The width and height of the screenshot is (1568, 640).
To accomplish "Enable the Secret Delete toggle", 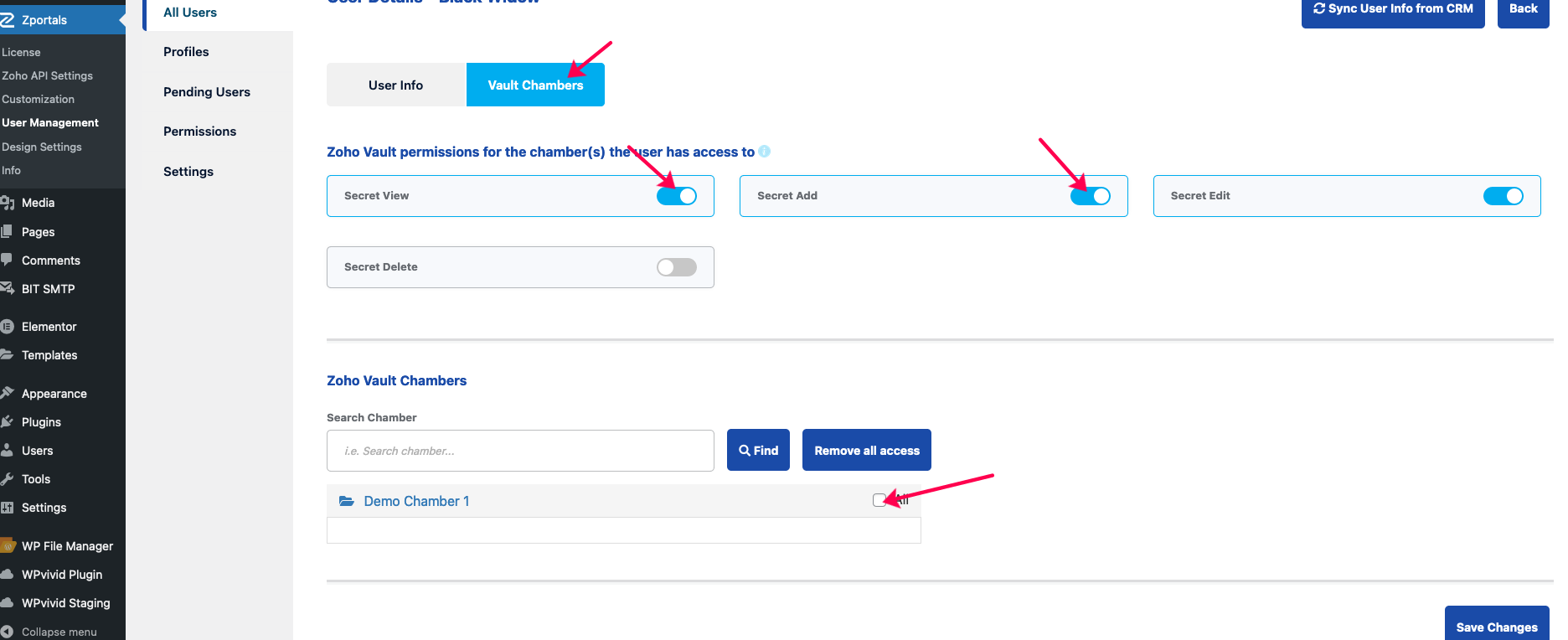I will [677, 267].
